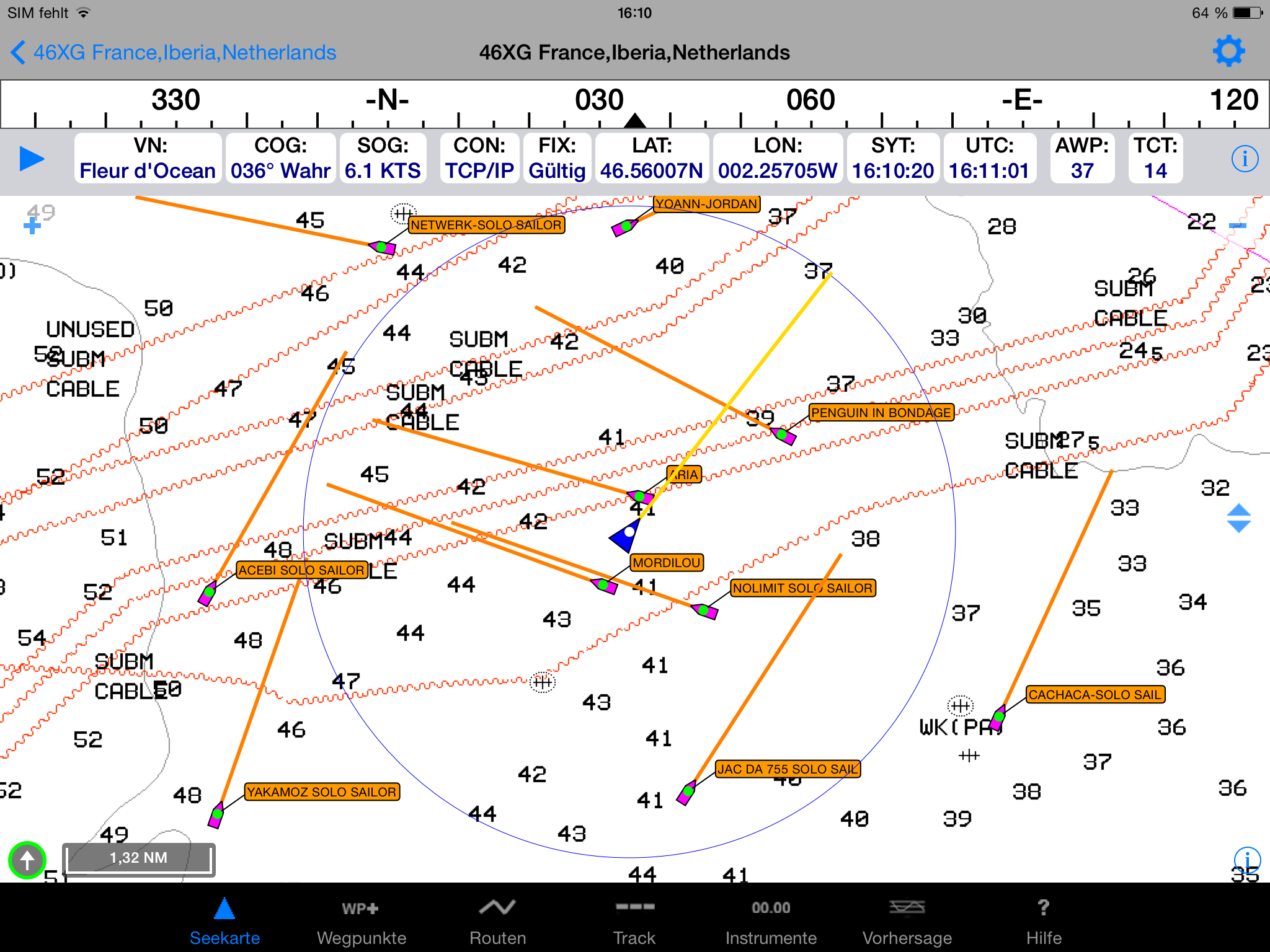Open chart info icon at bottom right
The height and width of the screenshot is (952, 1270).
tap(1246, 860)
